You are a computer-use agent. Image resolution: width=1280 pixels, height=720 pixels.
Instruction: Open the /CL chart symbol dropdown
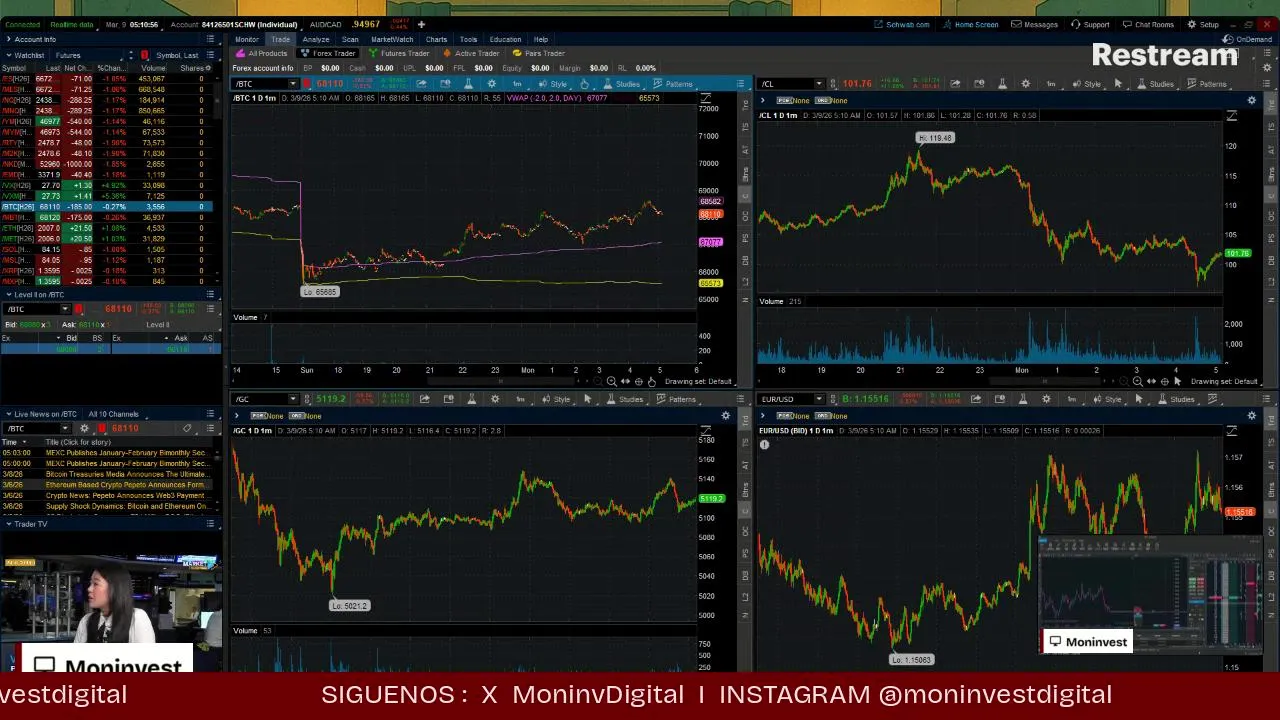[x=819, y=84]
